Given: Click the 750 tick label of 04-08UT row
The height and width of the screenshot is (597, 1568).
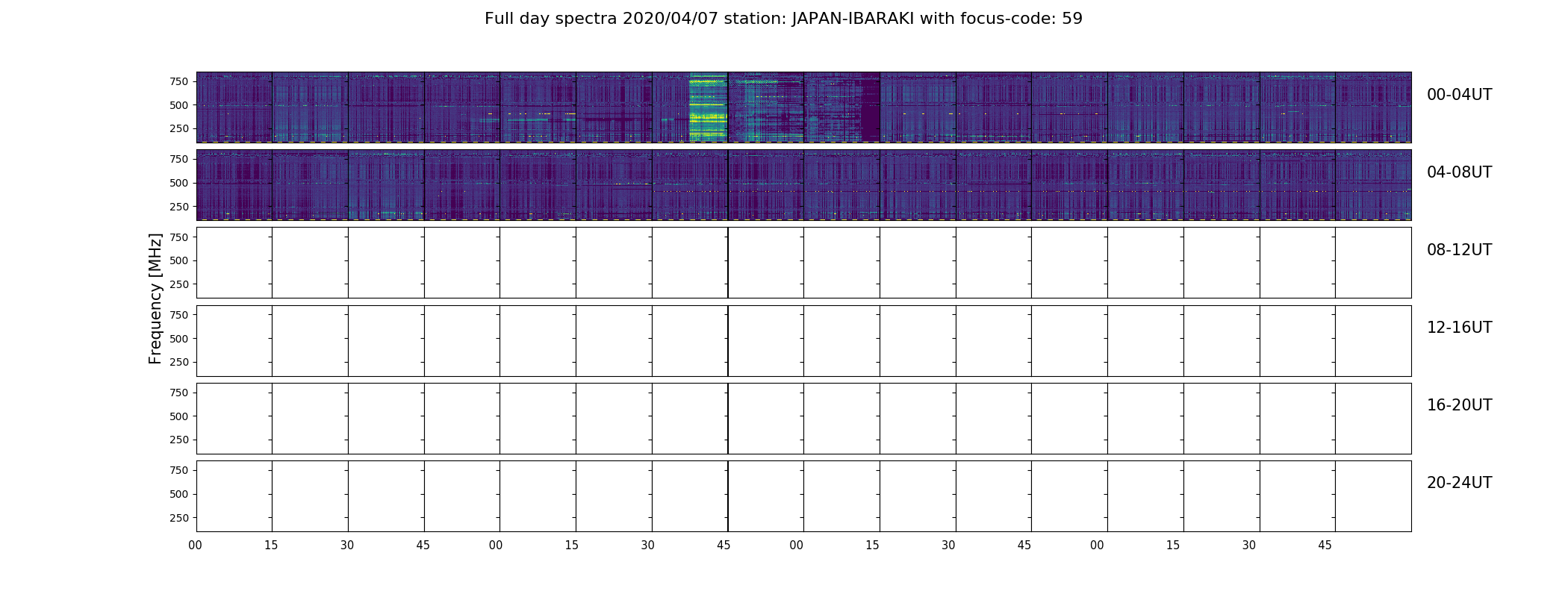Looking at the screenshot, I should tap(179, 159).
